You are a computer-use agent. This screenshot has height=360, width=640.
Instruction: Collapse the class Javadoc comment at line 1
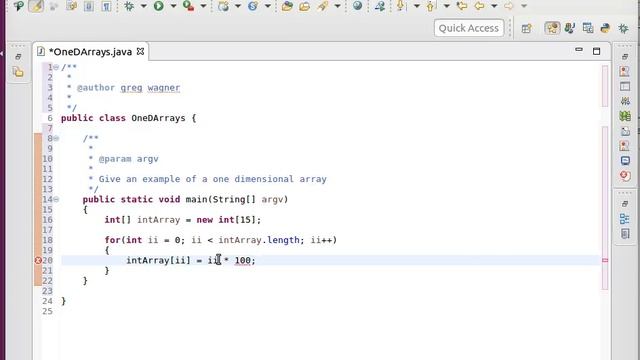click(x=56, y=67)
